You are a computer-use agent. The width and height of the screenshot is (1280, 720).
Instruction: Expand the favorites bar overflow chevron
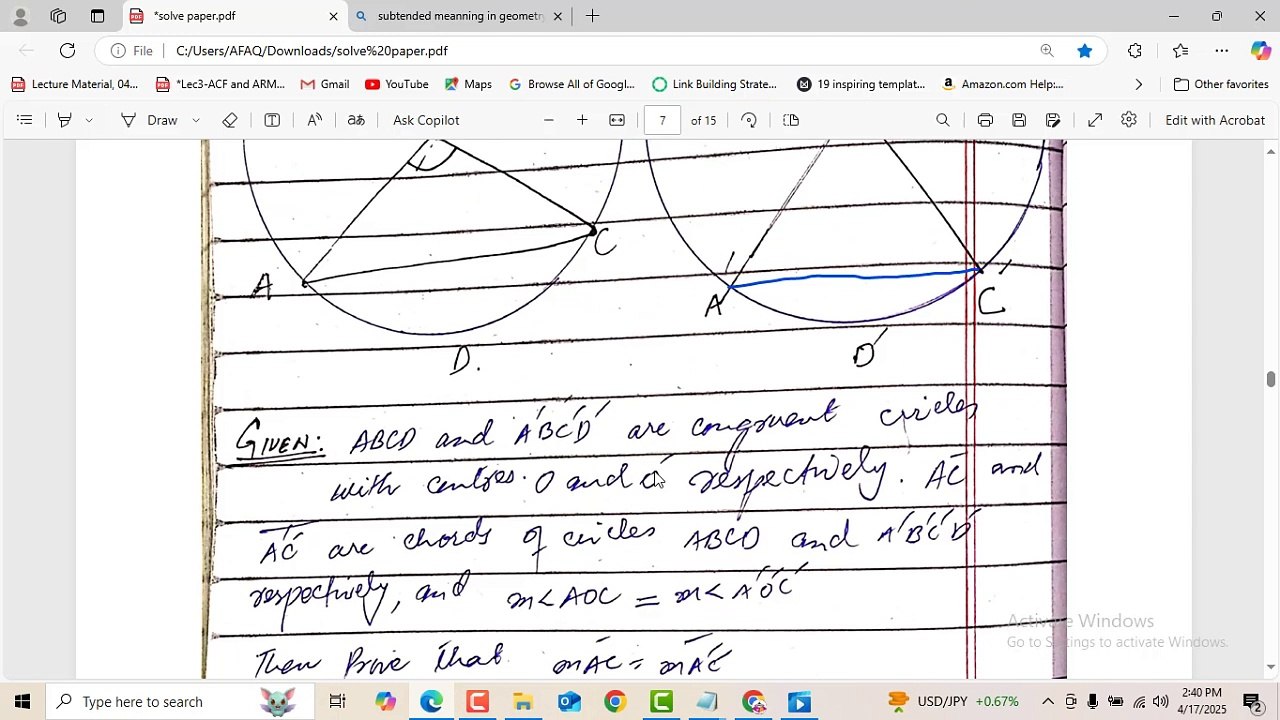(x=1139, y=84)
